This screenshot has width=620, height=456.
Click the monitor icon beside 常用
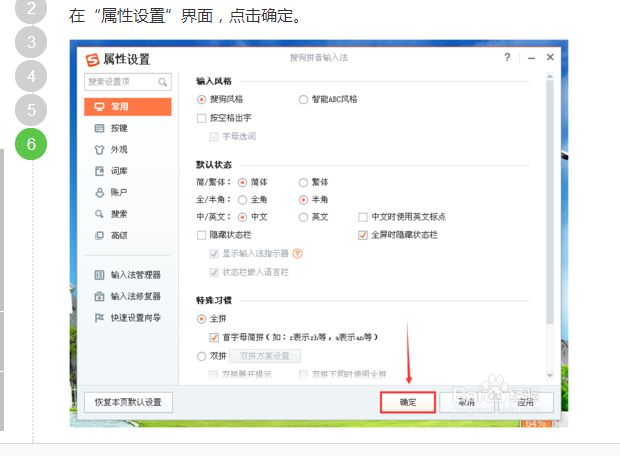99,107
